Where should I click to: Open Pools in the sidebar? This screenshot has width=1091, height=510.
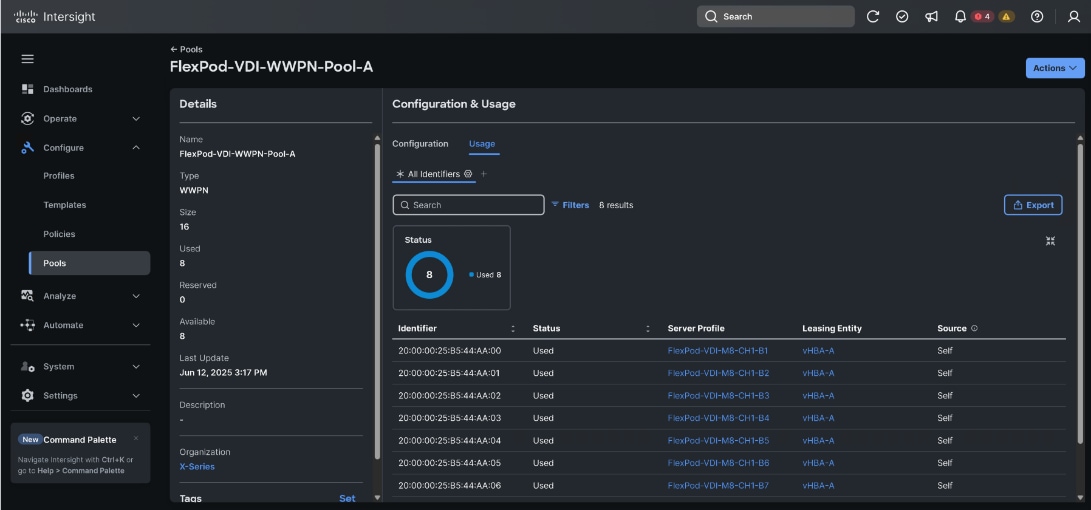tap(89, 263)
